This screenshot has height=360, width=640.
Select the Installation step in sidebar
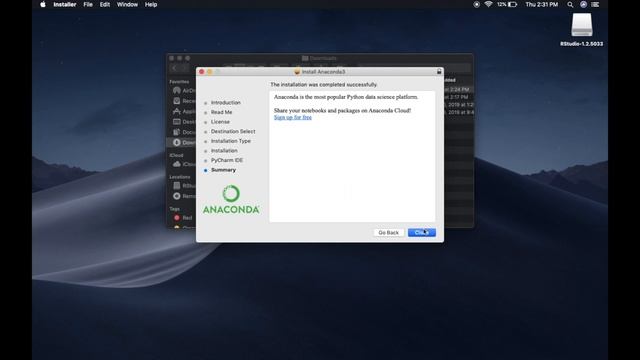pyautogui.click(x=224, y=150)
